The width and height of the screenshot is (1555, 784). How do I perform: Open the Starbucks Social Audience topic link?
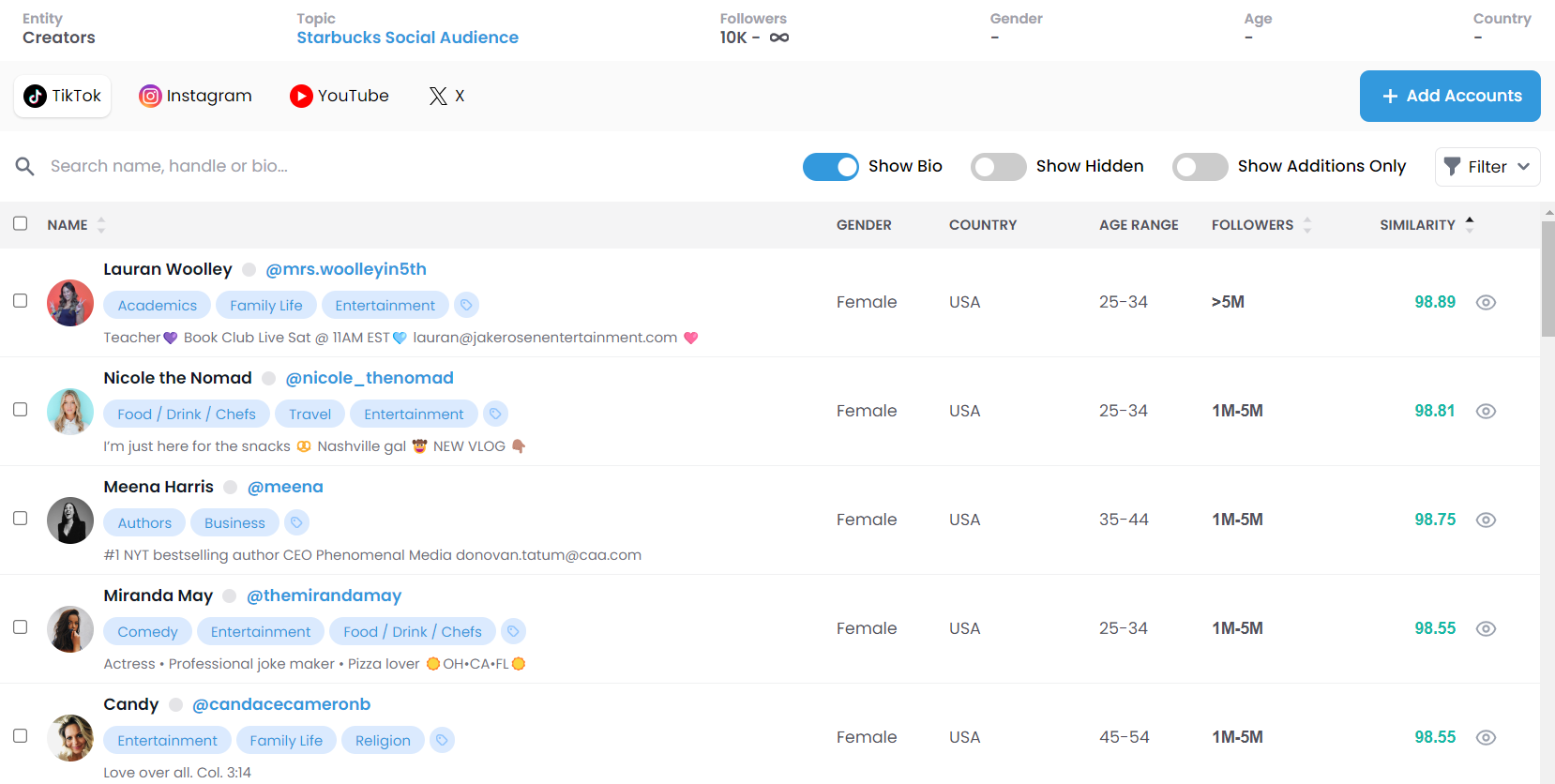coord(407,38)
